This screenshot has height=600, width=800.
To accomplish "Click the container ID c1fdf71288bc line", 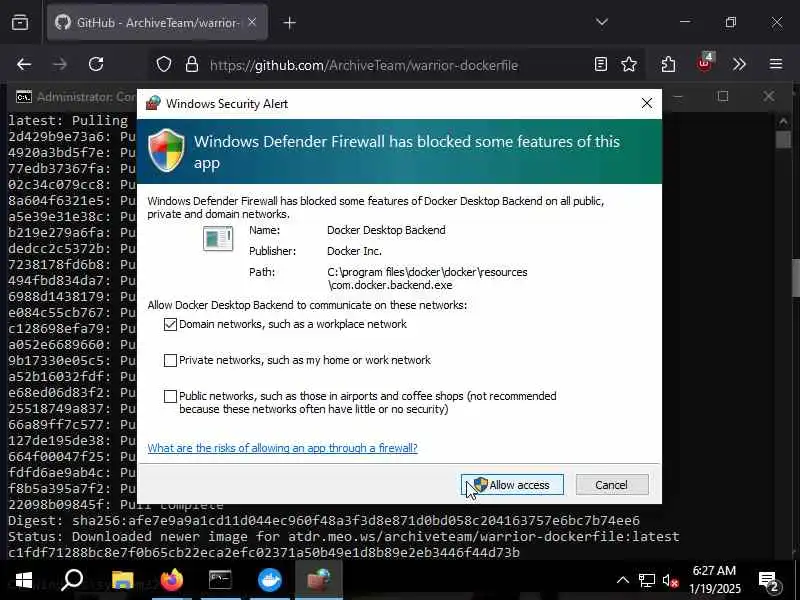I will coord(264,553).
